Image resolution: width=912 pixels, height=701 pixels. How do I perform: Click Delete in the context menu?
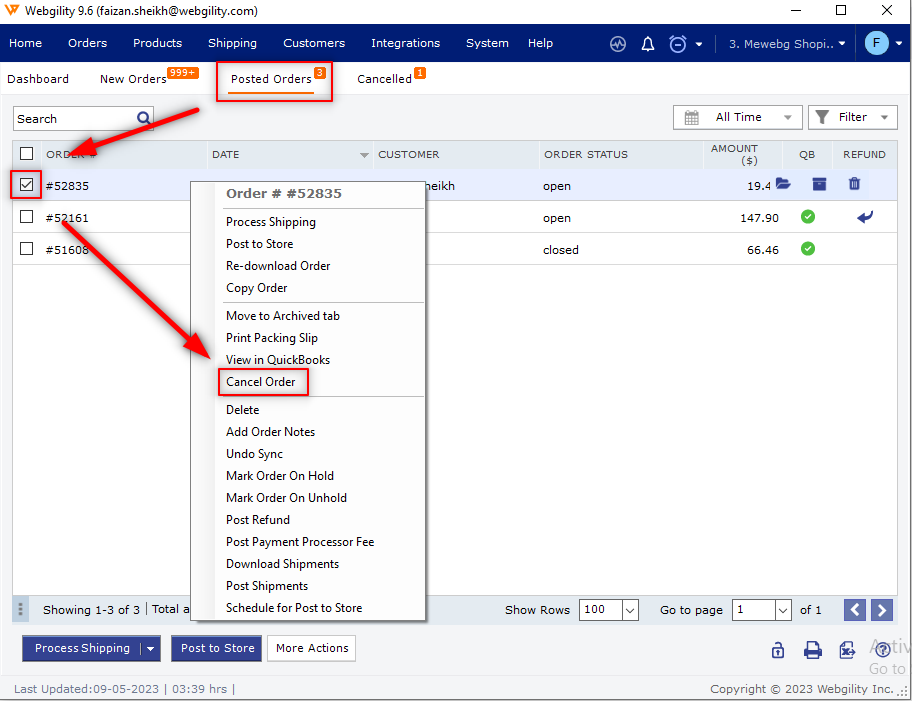tap(243, 410)
